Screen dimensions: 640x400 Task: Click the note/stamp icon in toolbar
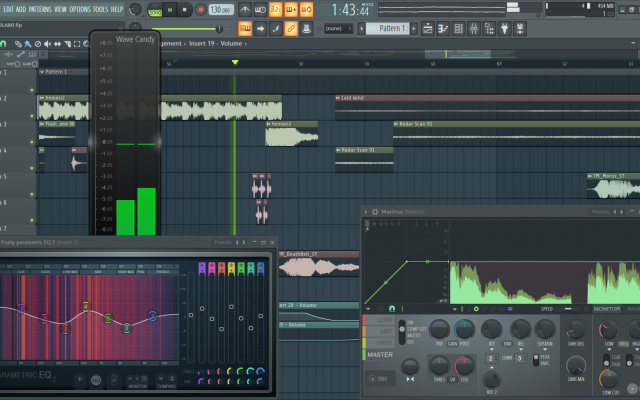(307, 29)
